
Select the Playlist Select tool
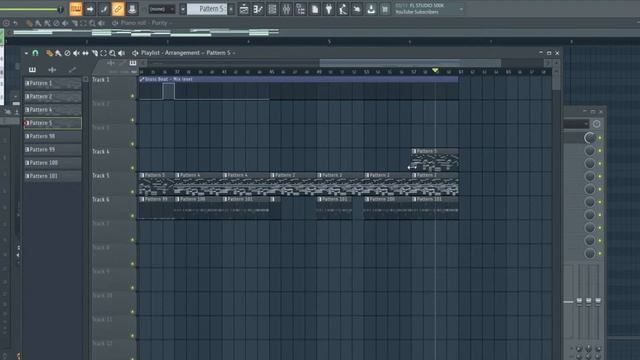[x=104, y=53]
